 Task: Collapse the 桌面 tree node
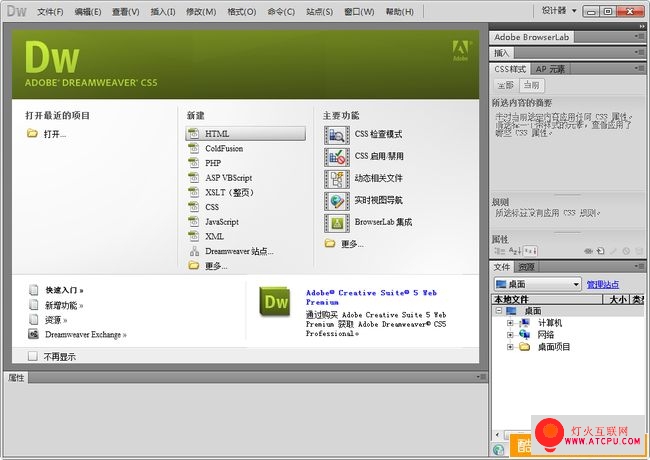[498, 311]
